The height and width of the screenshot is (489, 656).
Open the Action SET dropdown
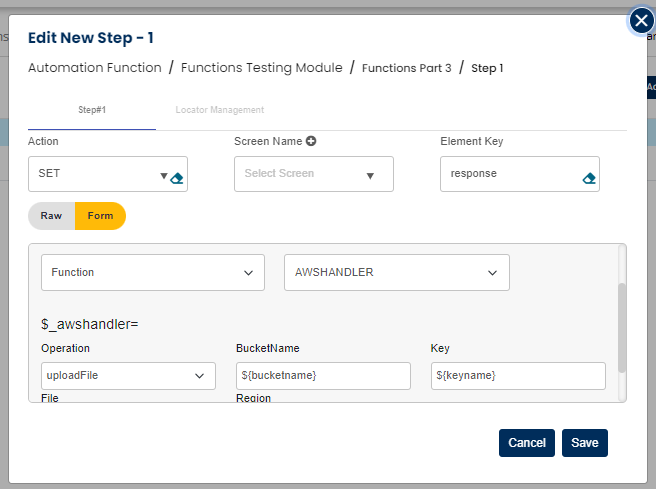click(163, 176)
